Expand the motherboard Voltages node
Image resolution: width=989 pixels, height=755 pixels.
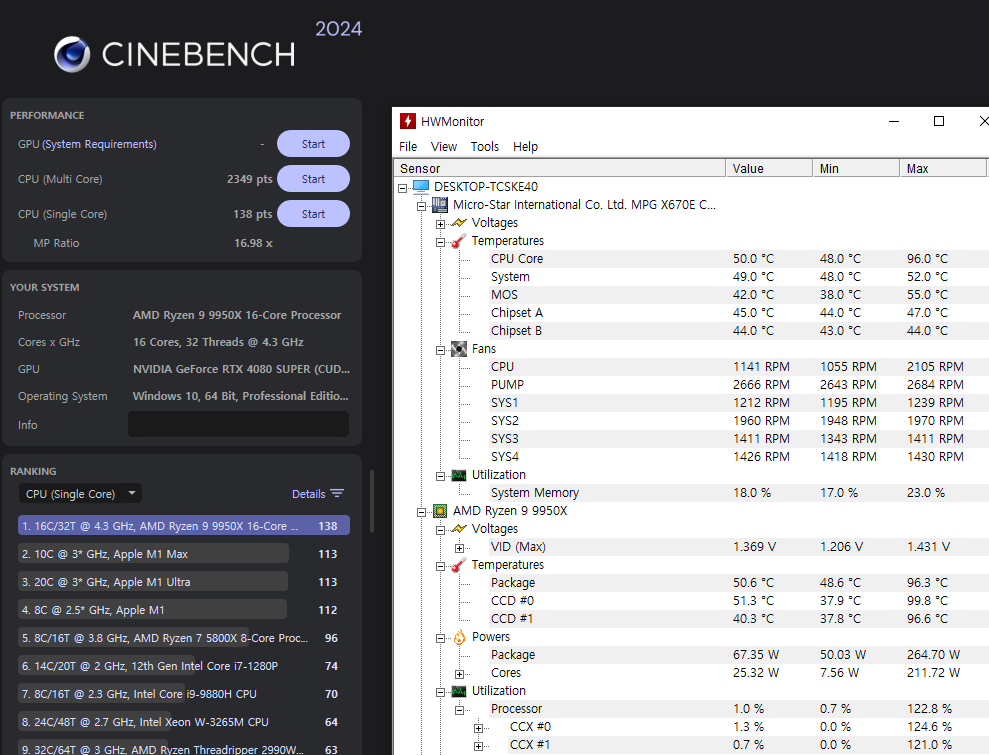pos(440,224)
